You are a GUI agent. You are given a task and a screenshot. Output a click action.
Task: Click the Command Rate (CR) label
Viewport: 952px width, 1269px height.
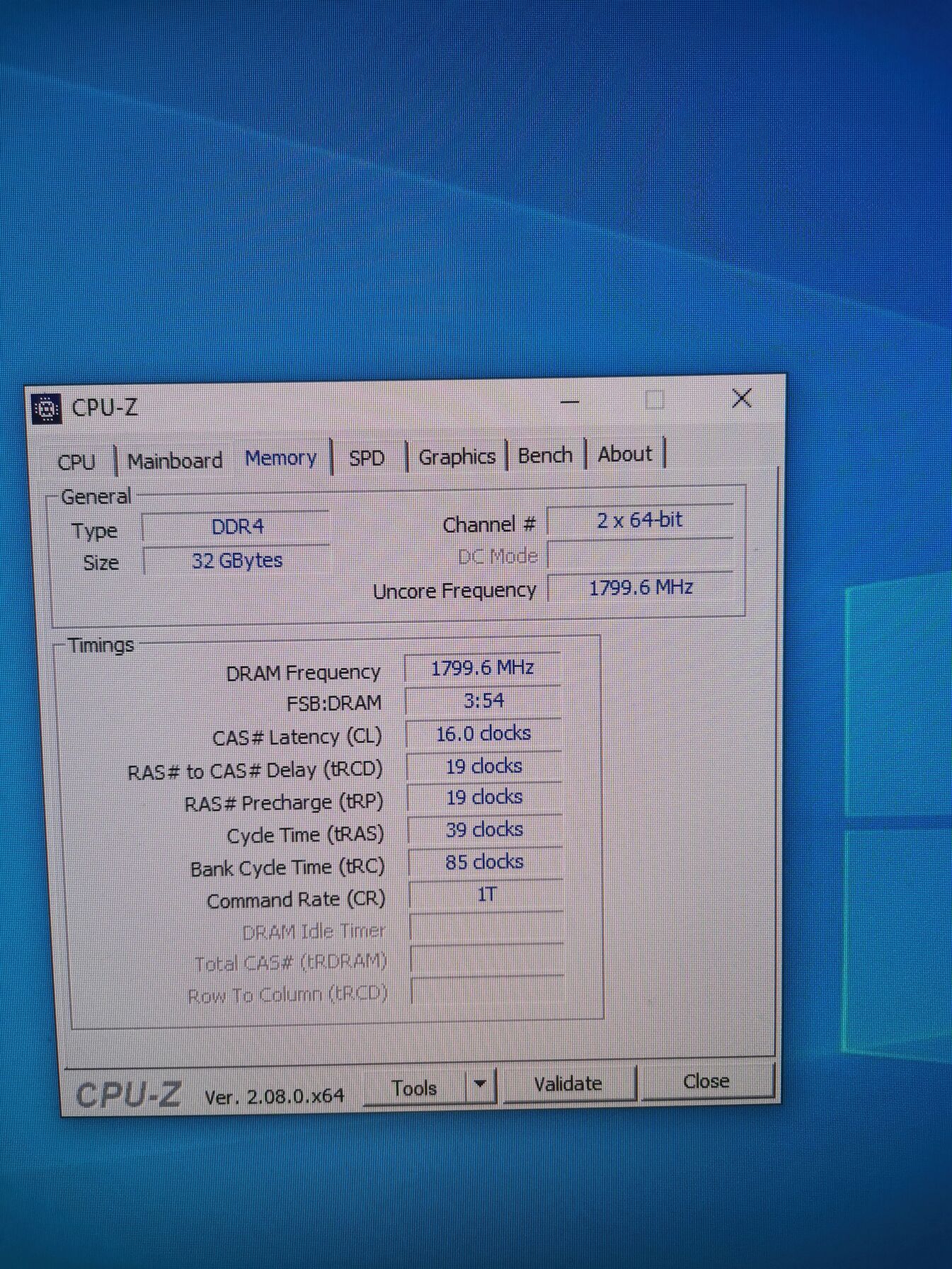296,900
